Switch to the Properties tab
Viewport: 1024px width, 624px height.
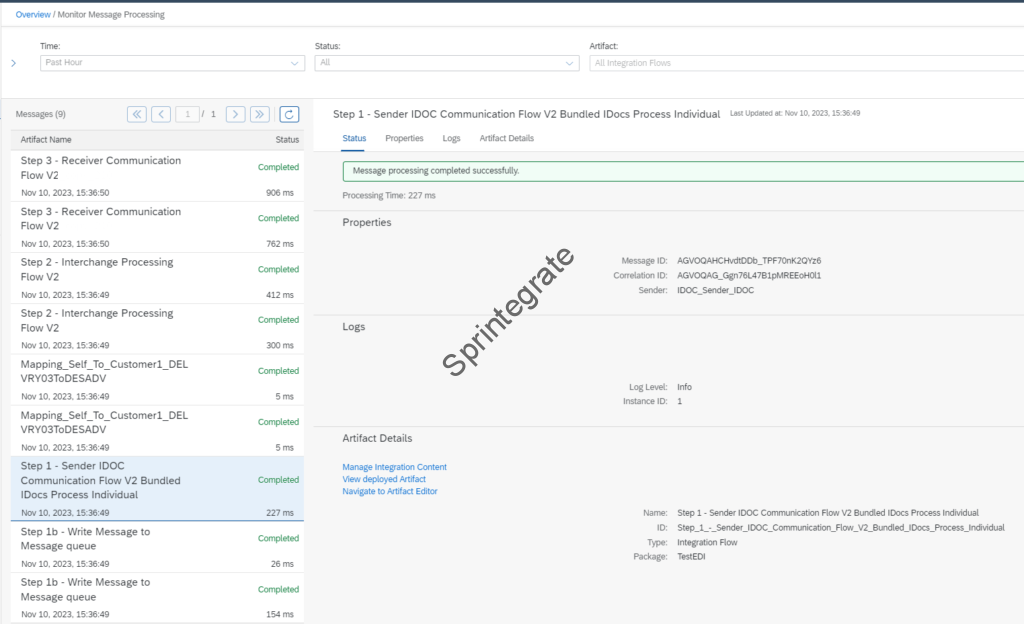[x=404, y=138]
